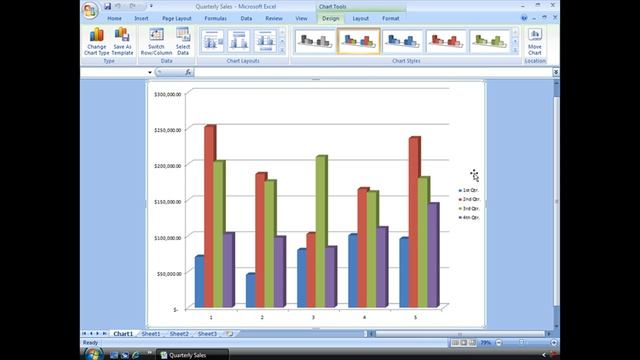Apply the second chart layout thumbnail
640x360 pixels.
239,41
